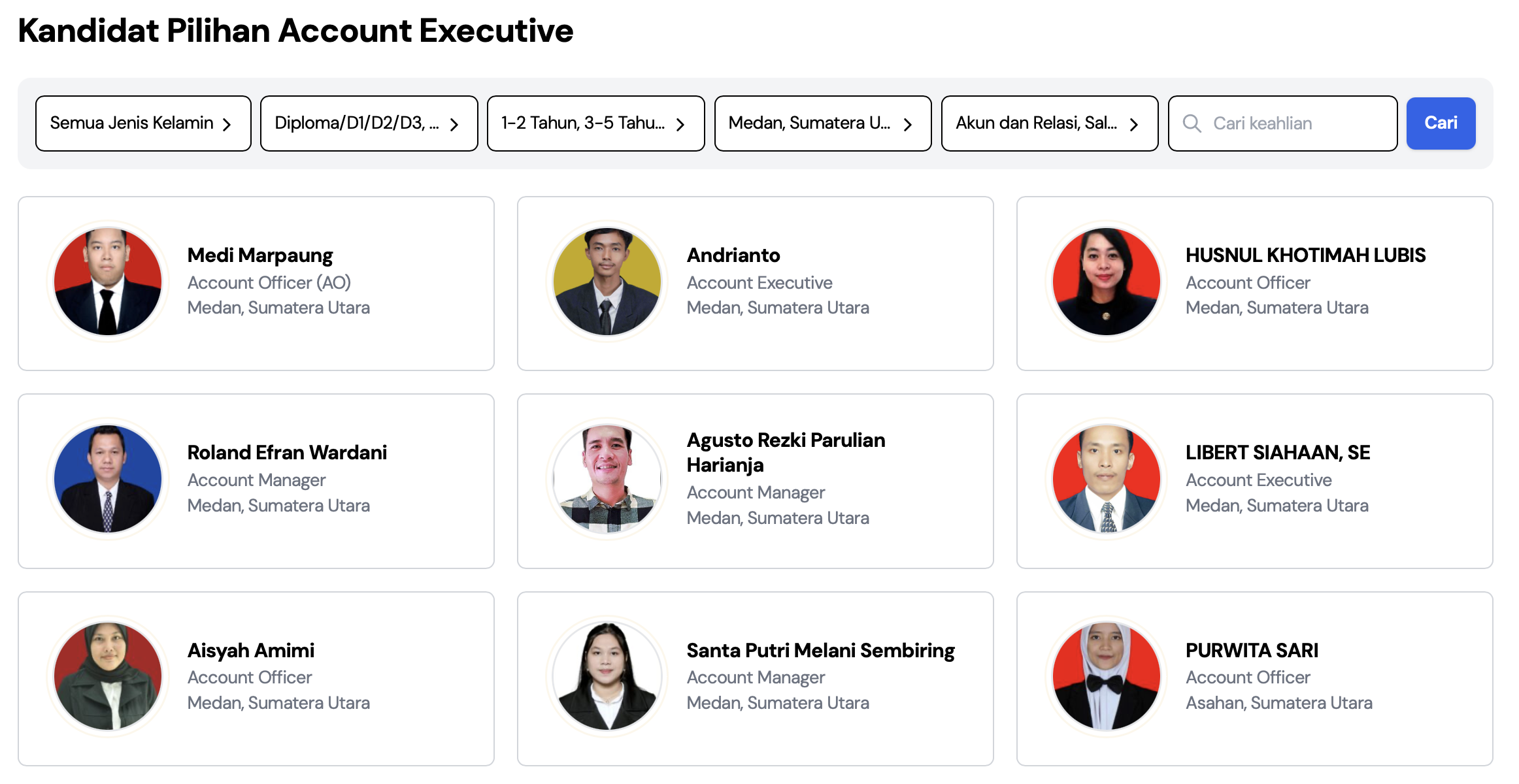
Task: Click the blue Cari button
Action: (x=1441, y=123)
